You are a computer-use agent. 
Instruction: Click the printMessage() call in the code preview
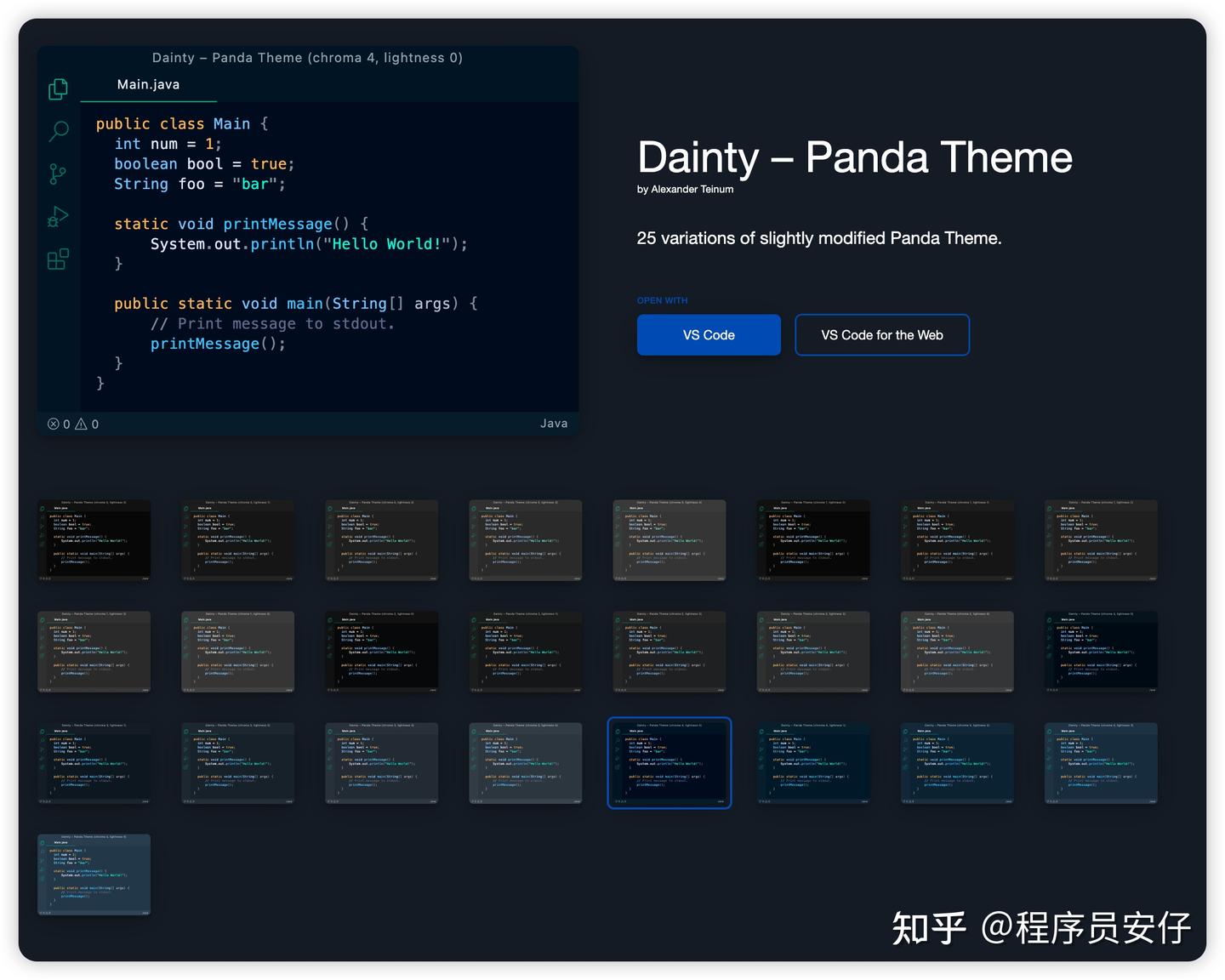tap(204, 343)
